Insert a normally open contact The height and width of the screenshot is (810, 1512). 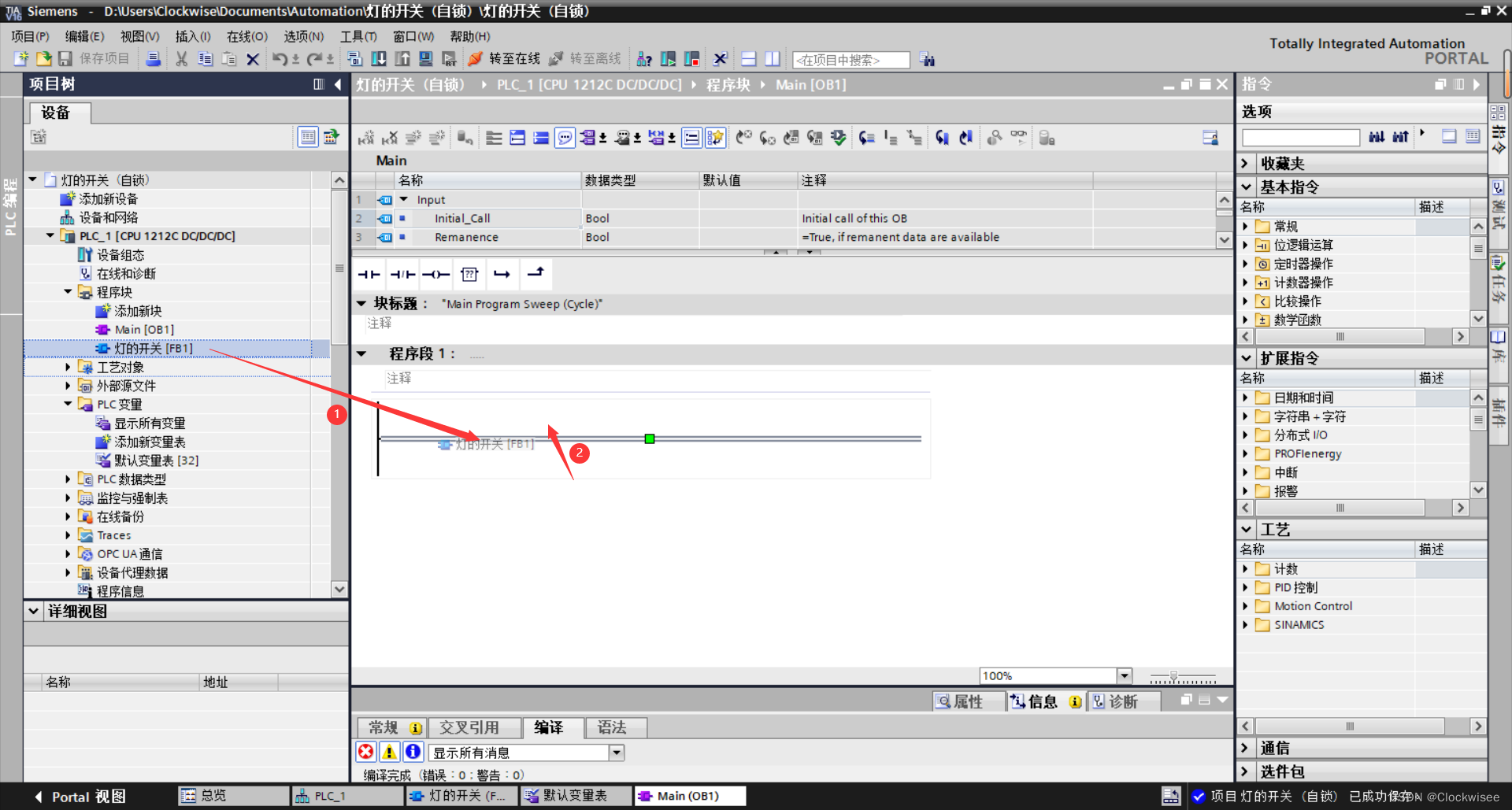[x=369, y=274]
